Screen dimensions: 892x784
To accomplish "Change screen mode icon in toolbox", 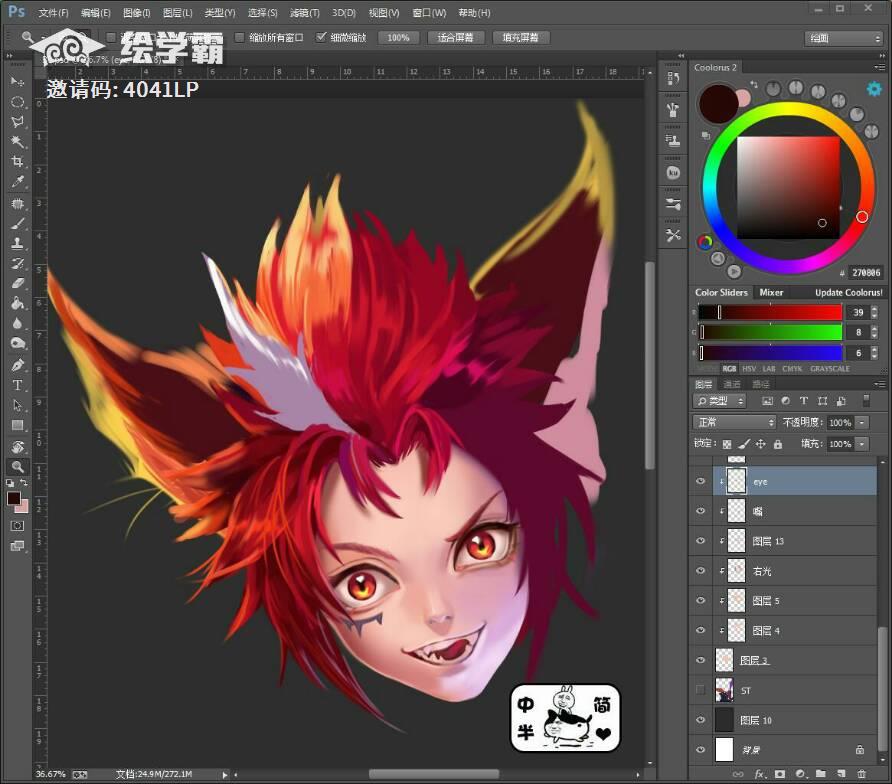I will tap(17, 546).
